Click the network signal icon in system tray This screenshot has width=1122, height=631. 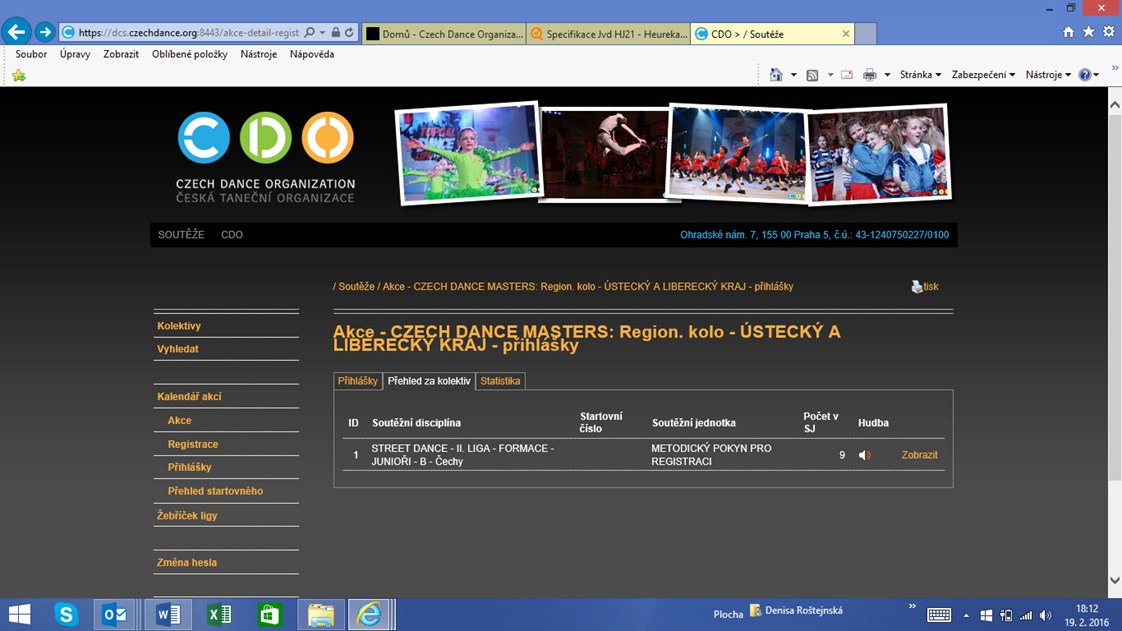click(x=1026, y=615)
